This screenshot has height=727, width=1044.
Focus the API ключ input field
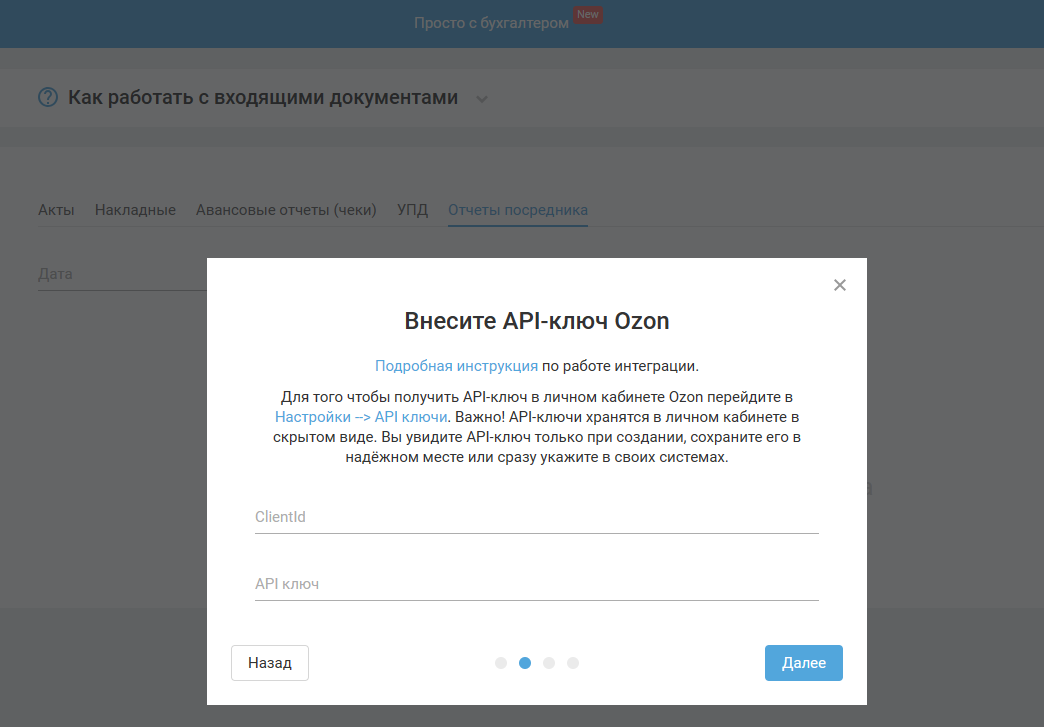click(x=537, y=585)
